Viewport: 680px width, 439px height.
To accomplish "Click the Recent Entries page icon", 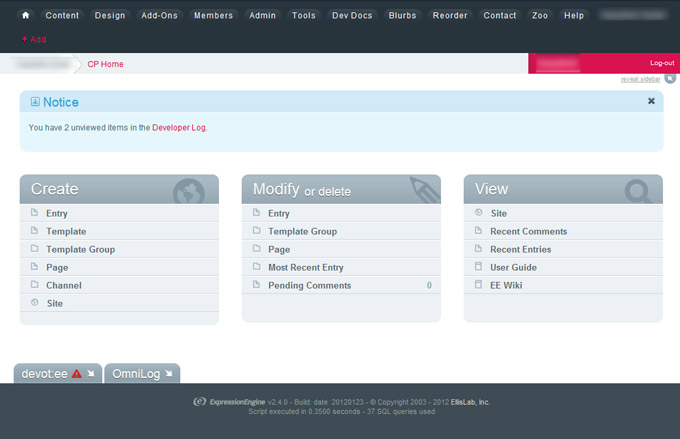I will tap(478, 249).
